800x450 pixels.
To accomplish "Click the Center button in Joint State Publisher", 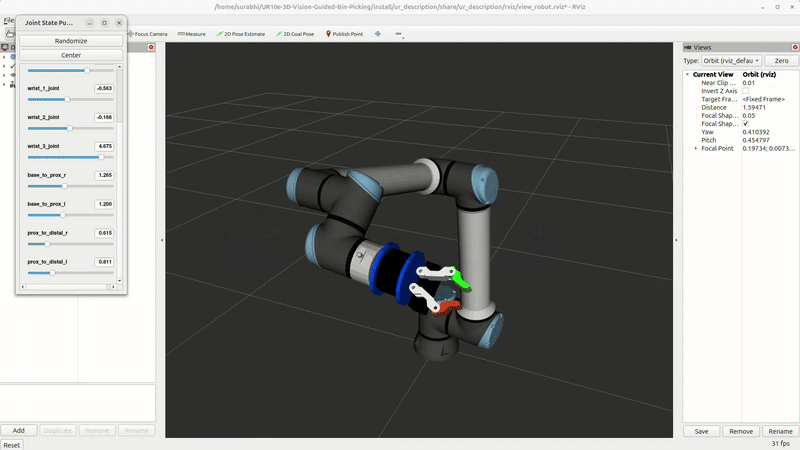I will (x=71, y=55).
